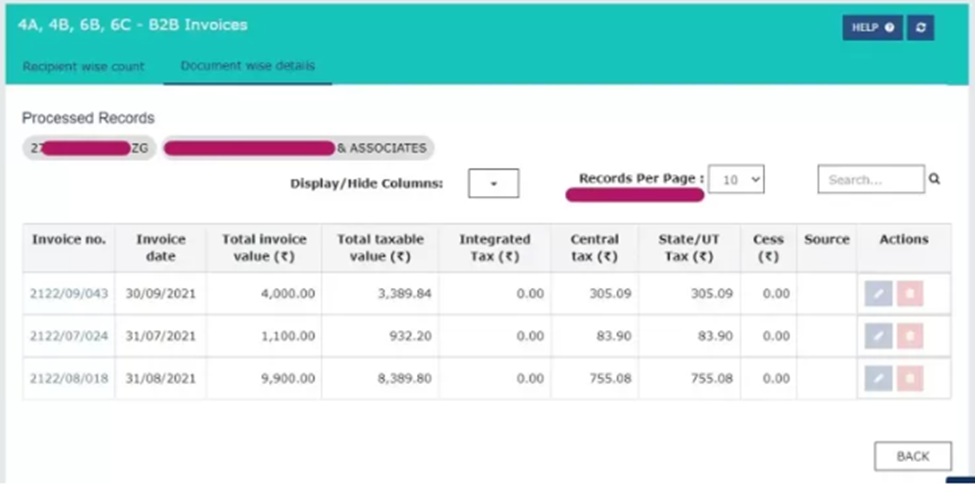Switch to Recipient wise count tab
975x488 pixels.
pyautogui.click(x=84, y=67)
